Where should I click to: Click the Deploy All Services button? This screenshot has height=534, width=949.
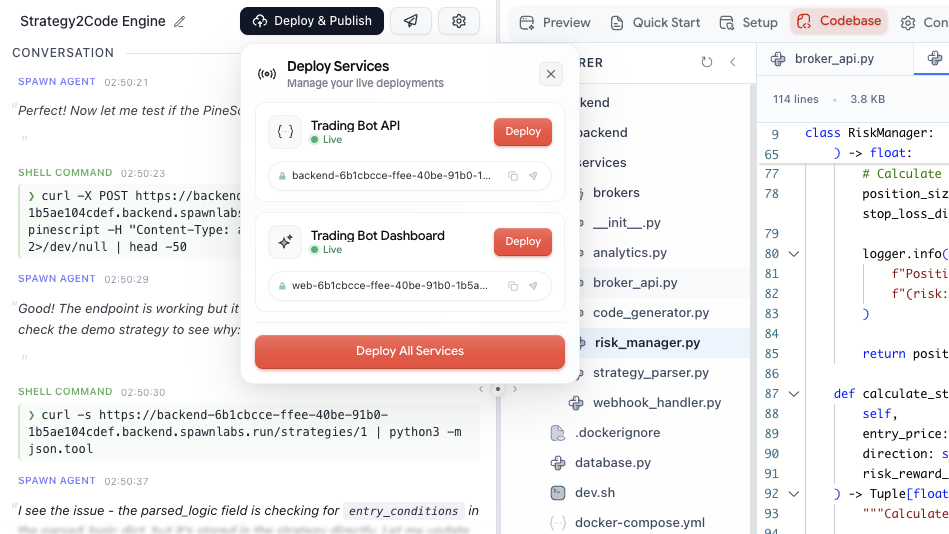[410, 352]
